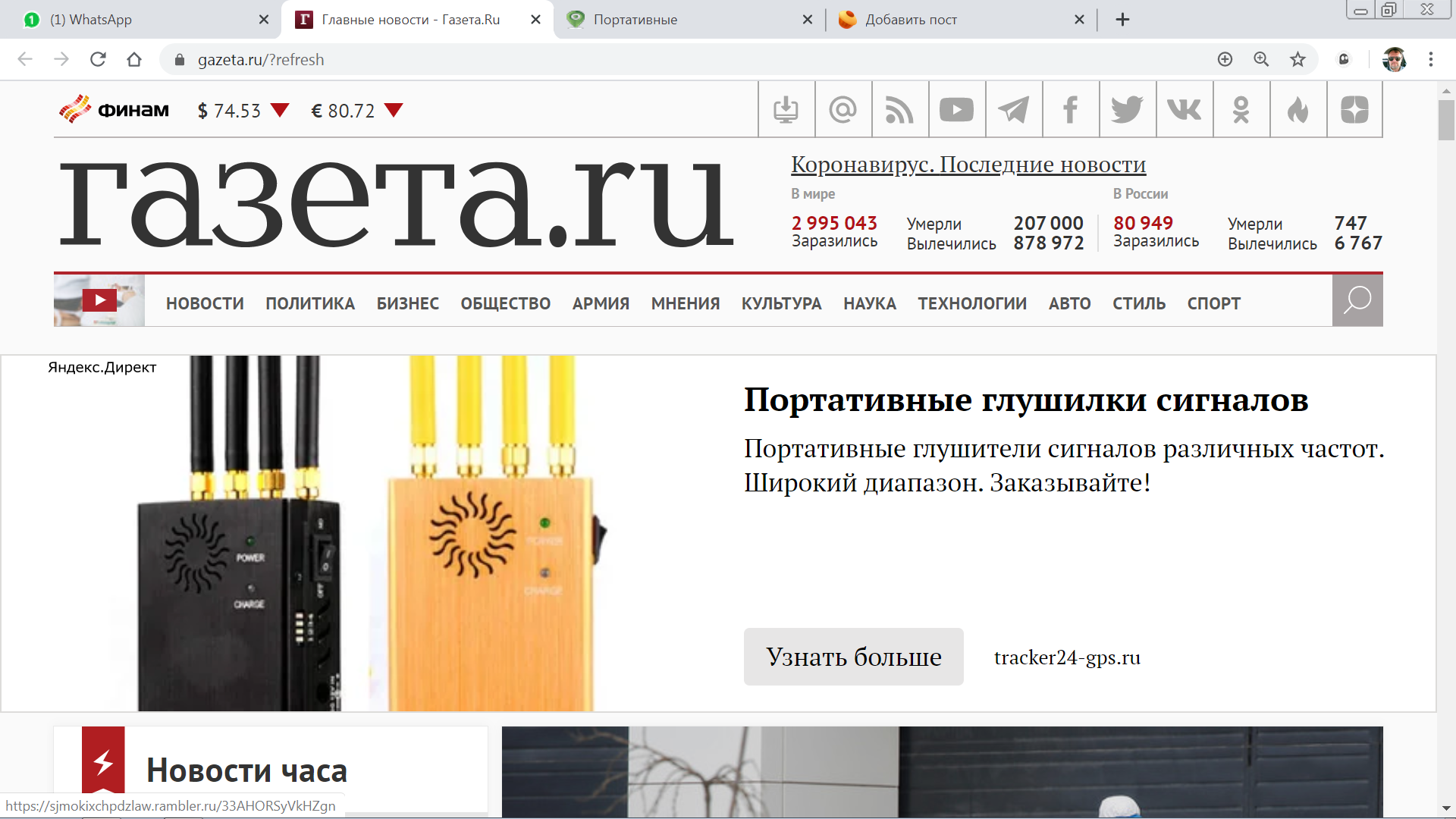Open the Twitter page icon
Viewport: 1456px width, 819px height.
click(1128, 109)
